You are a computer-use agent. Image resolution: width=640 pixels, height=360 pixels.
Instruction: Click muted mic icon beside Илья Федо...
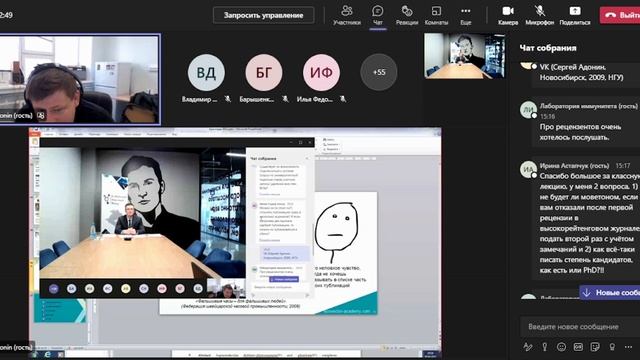[343, 99]
